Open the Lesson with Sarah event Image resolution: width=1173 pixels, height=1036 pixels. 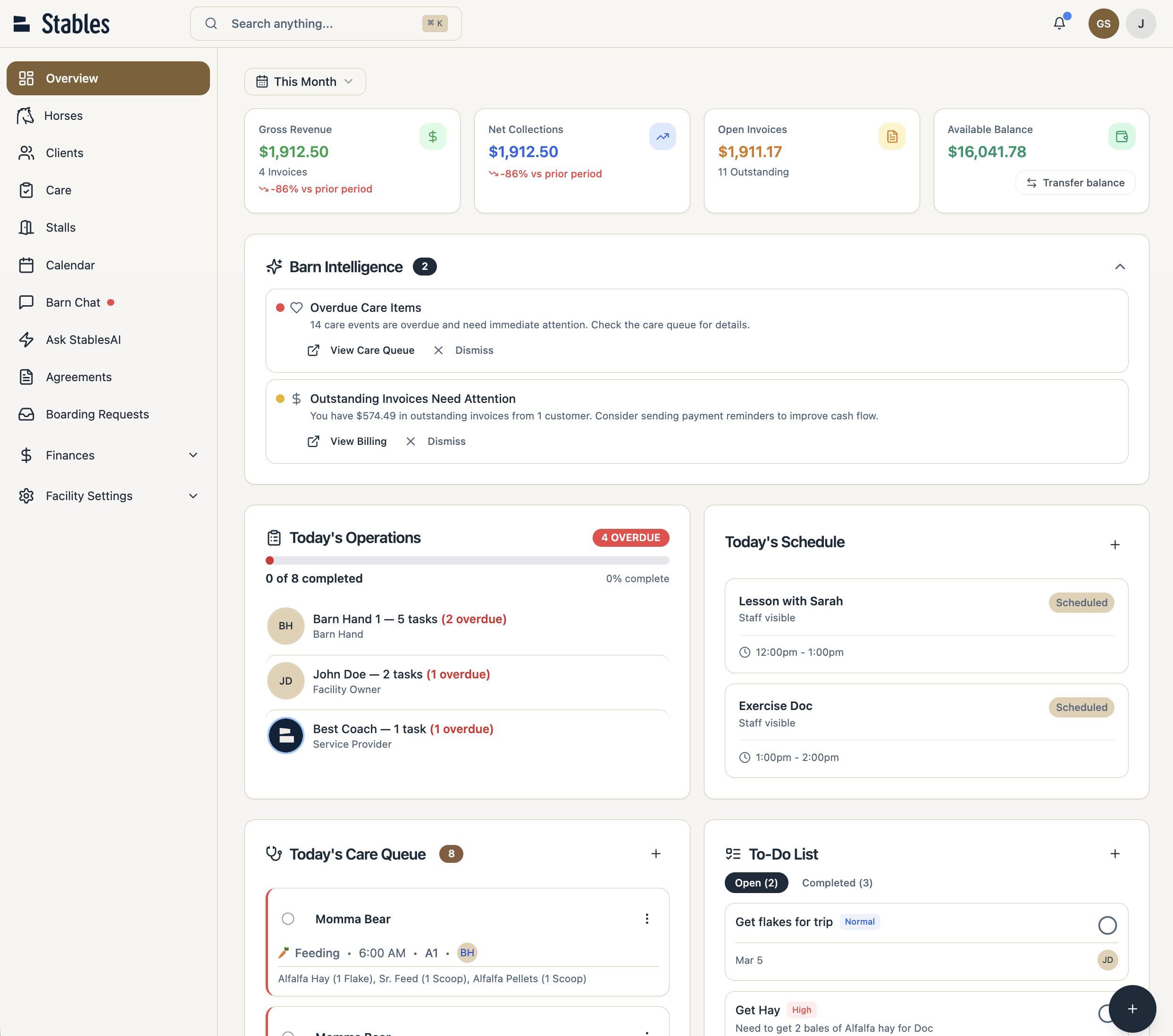pos(926,626)
